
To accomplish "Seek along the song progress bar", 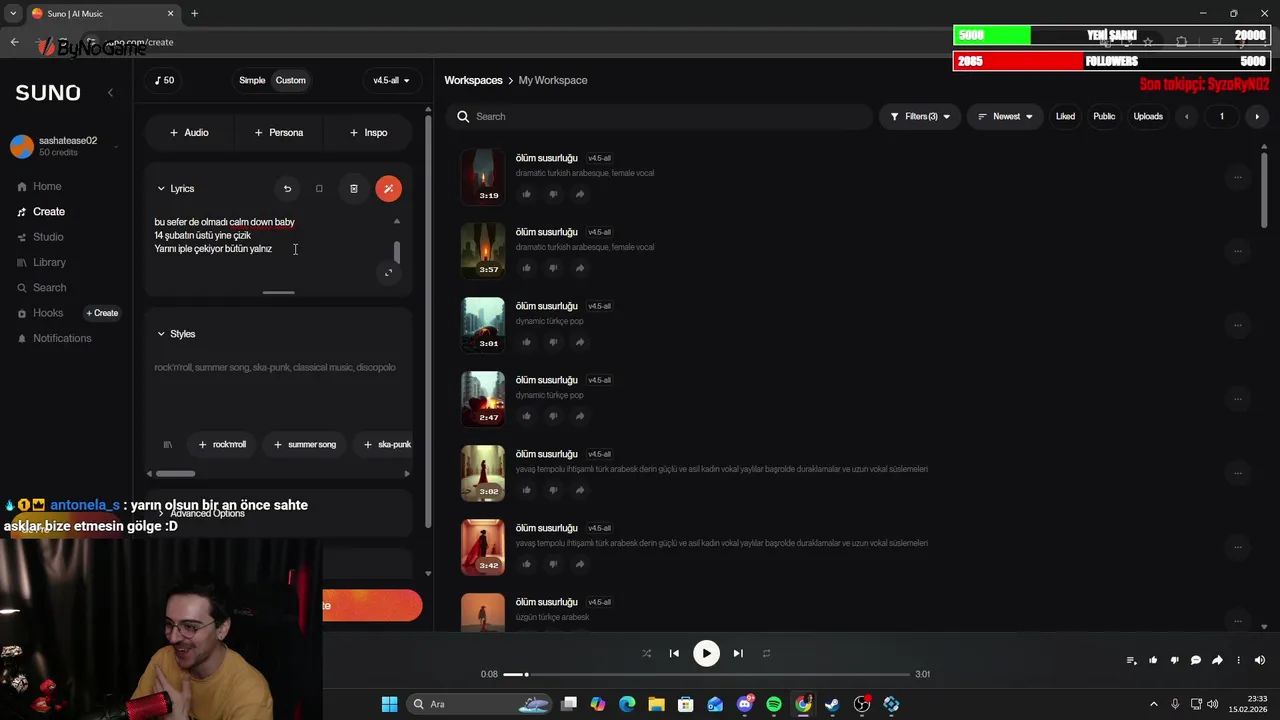I will [x=707, y=674].
